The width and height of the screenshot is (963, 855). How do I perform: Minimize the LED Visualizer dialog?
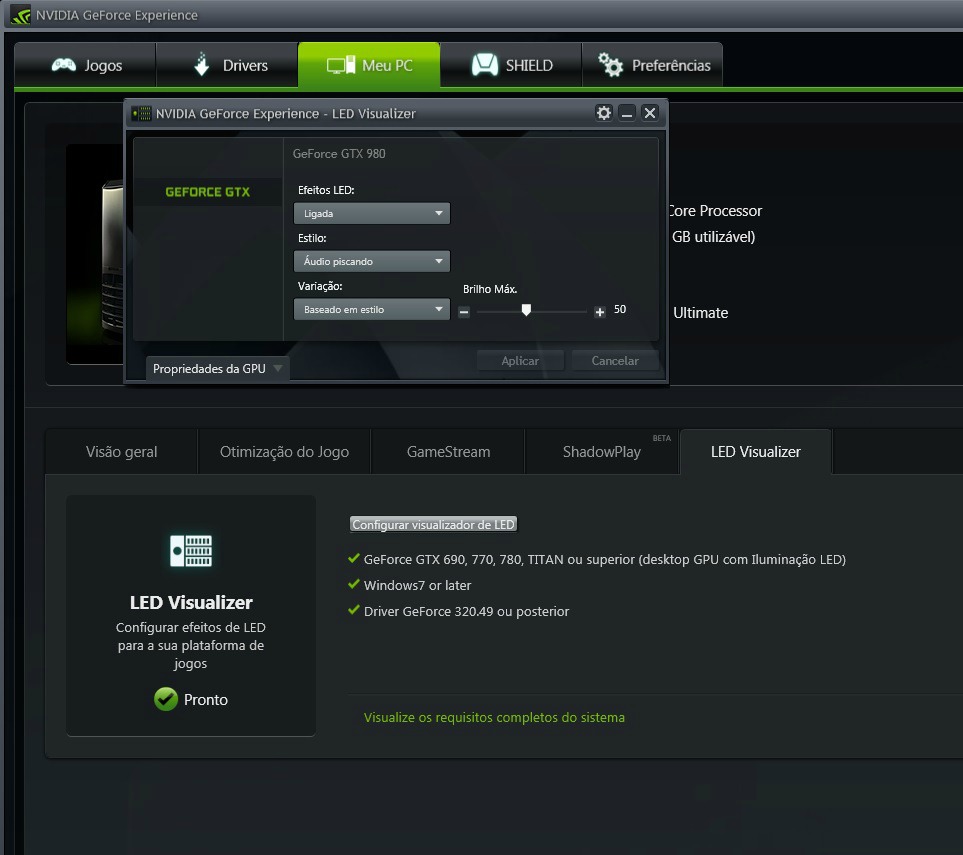[627, 113]
